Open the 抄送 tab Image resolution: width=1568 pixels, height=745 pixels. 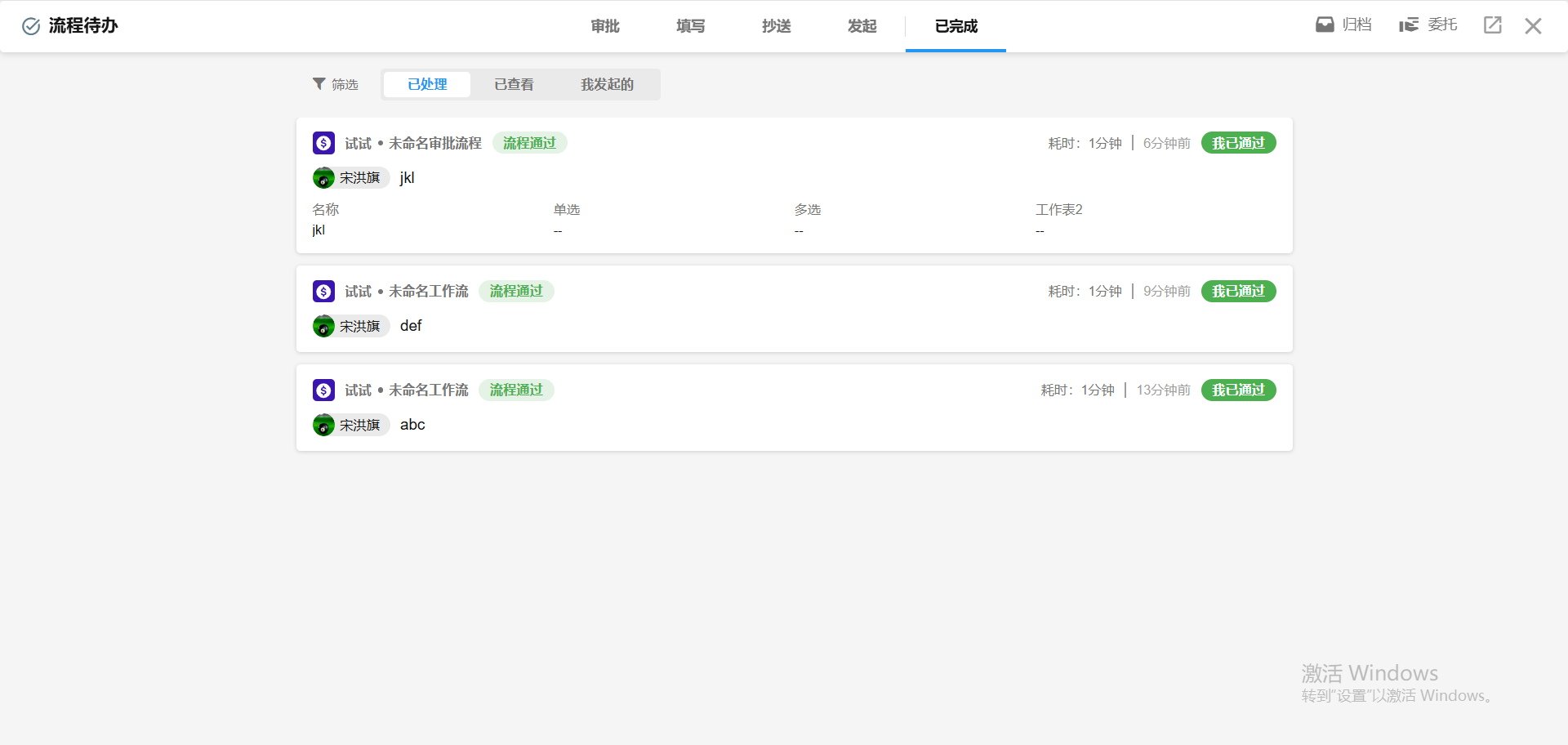pyautogui.click(x=776, y=26)
